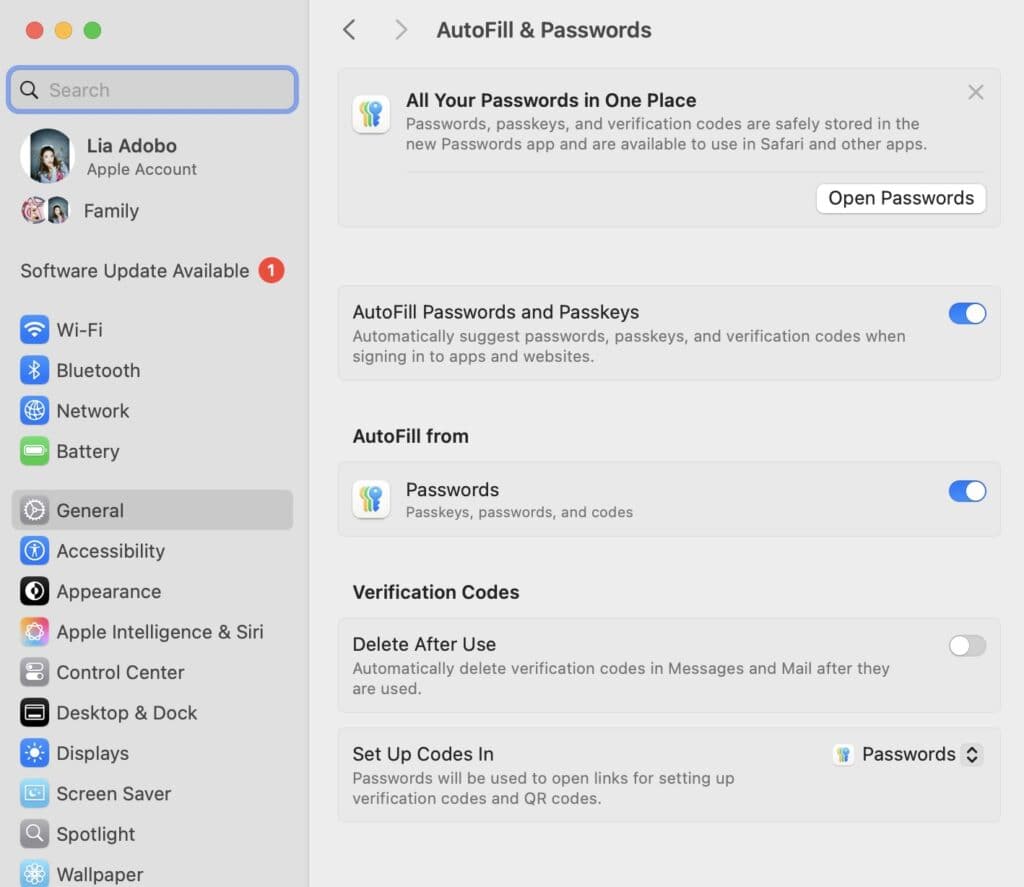Screen dimensions: 1024x887
Task: Open Appearance settings
Action: pyautogui.click(x=33, y=591)
